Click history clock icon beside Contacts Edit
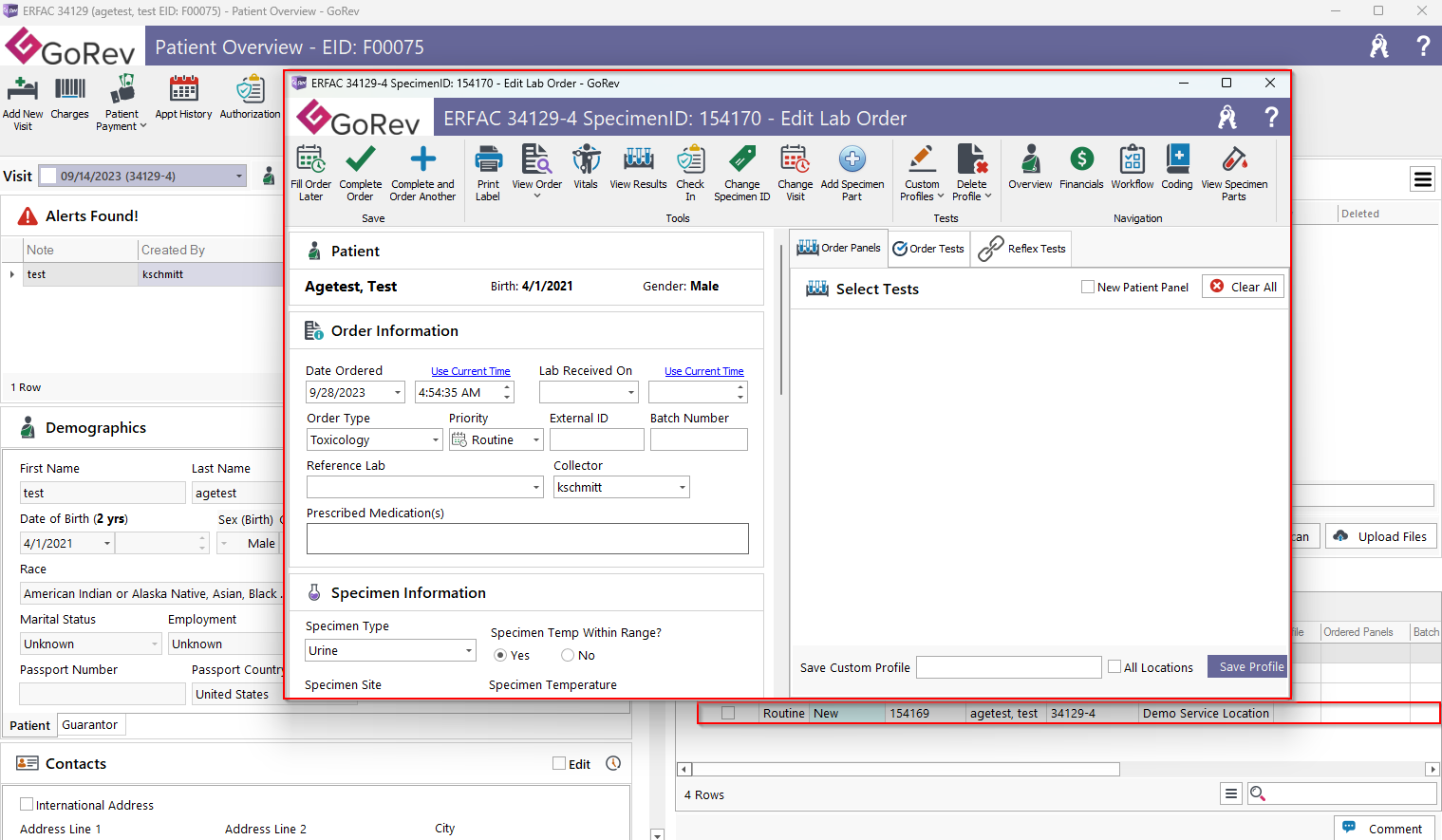Viewport: 1442px width, 840px height. click(613, 763)
